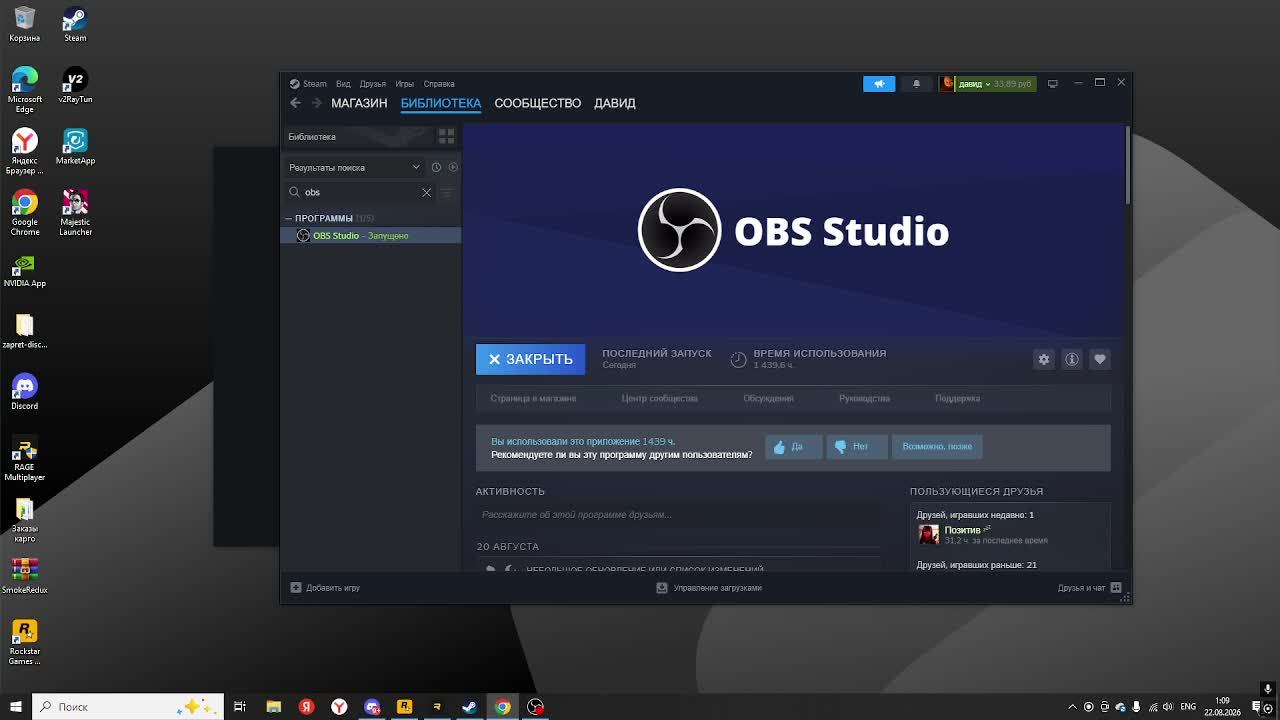1280x720 pixels.
Task: Select the Google Chrome desktop icon
Action: click(x=24, y=214)
